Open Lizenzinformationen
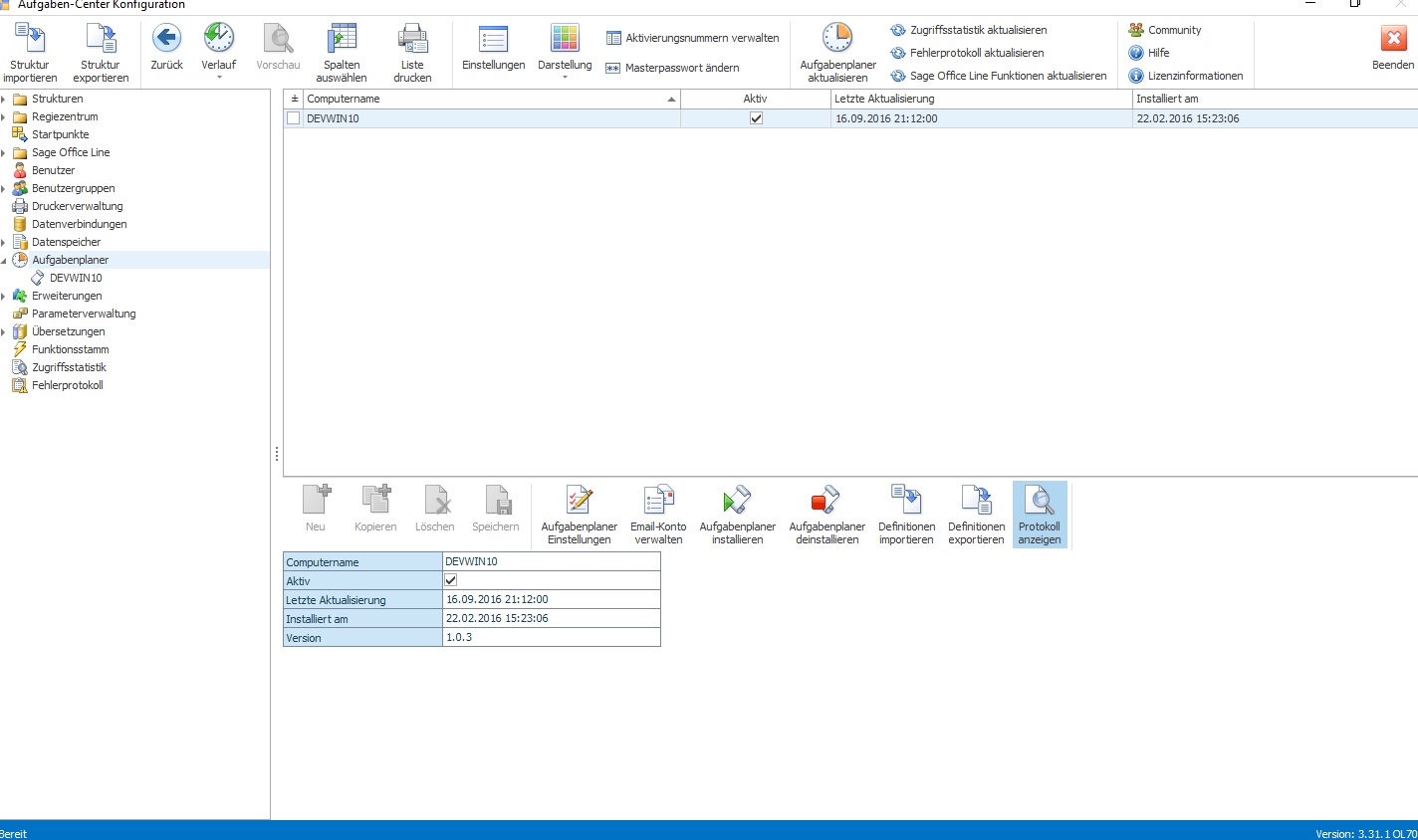This screenshot has height=840, width=1418. pos(1186,76)
